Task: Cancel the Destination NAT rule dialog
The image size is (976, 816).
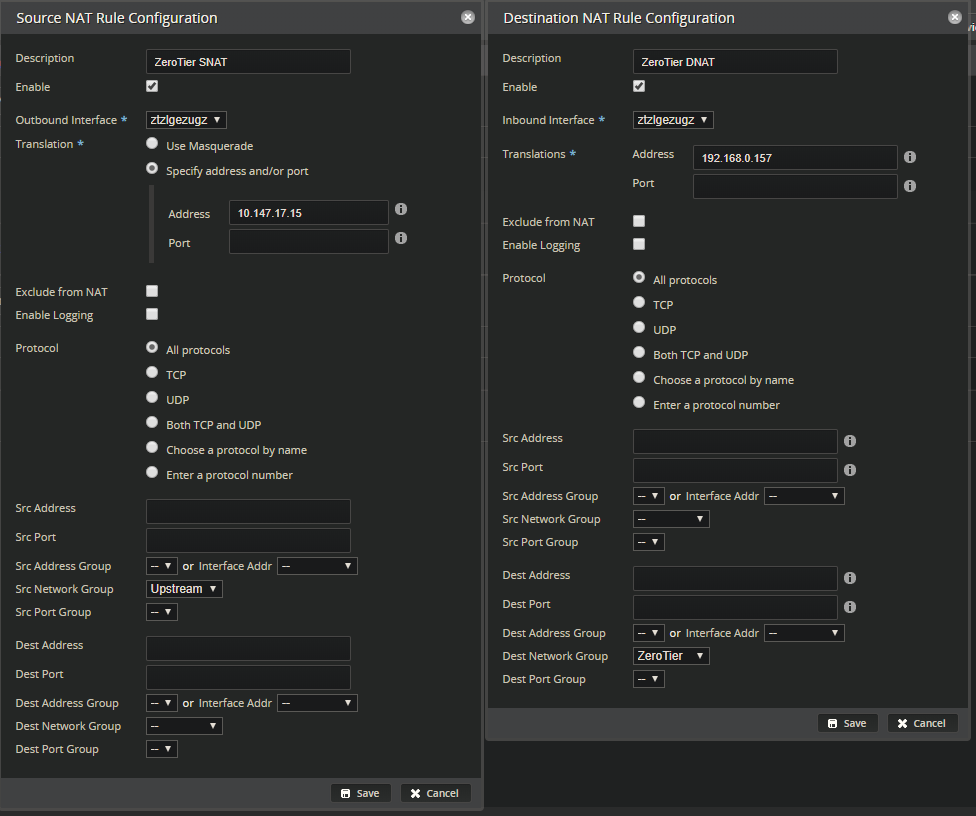Action: pos(922,723)
